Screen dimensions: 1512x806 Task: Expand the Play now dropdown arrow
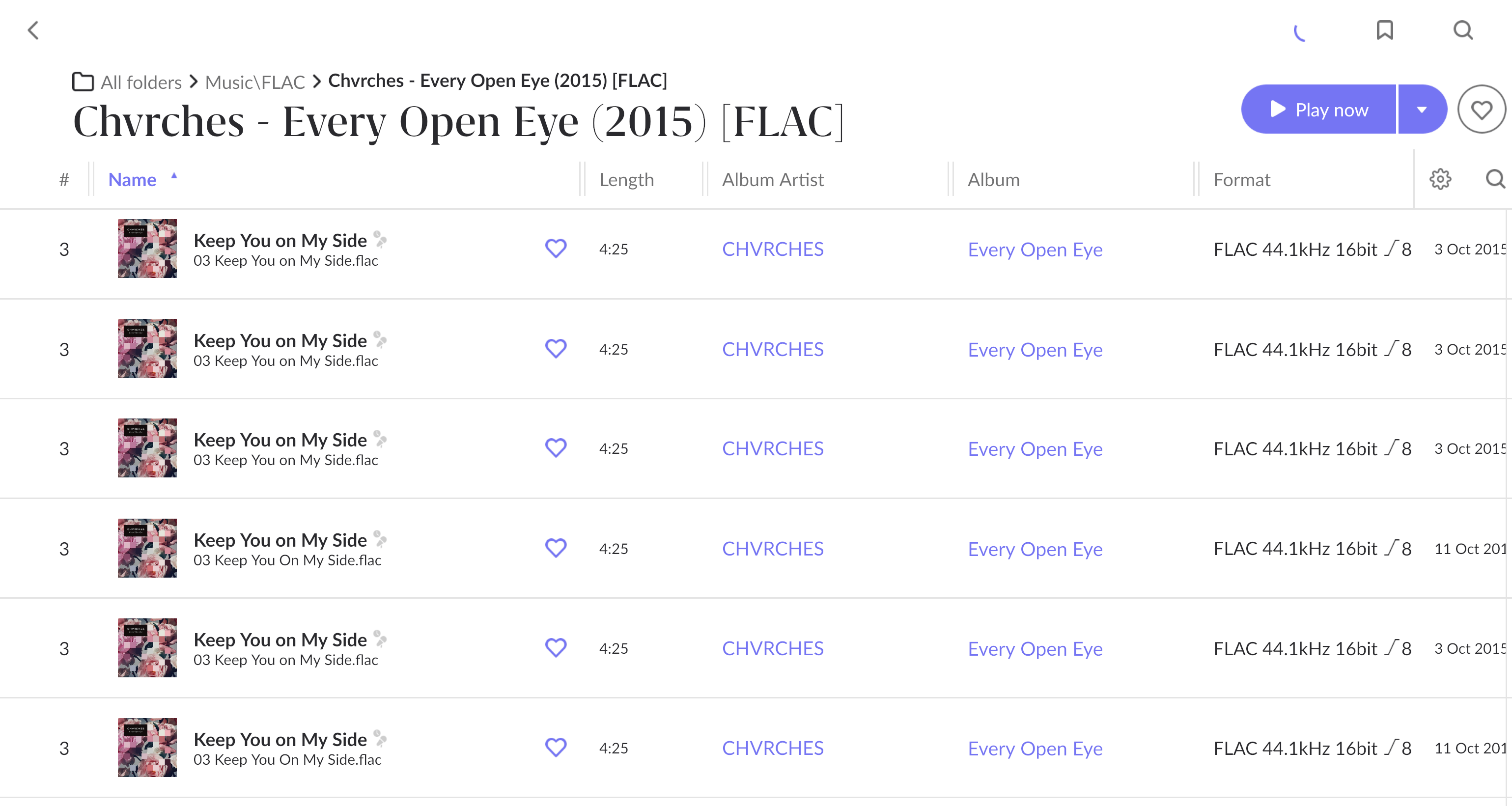(x=1422, y=110)
